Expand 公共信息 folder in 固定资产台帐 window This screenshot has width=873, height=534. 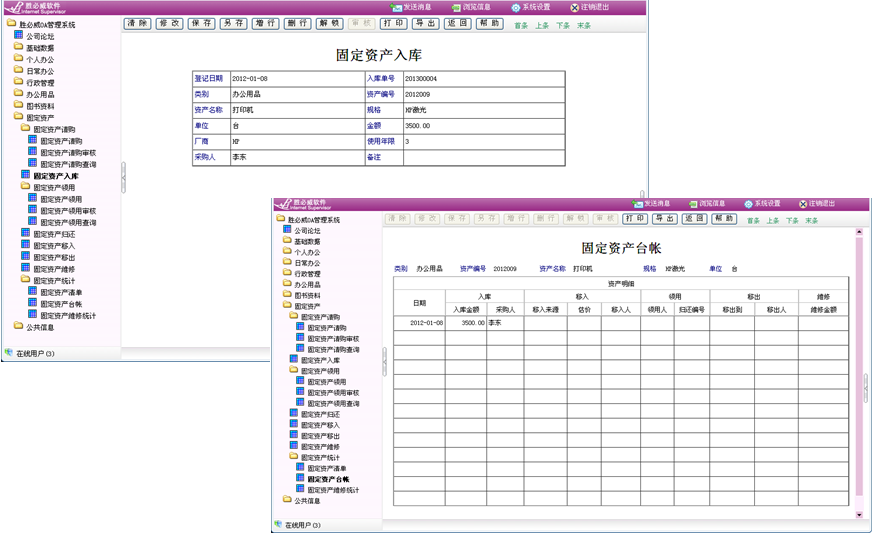287,499
